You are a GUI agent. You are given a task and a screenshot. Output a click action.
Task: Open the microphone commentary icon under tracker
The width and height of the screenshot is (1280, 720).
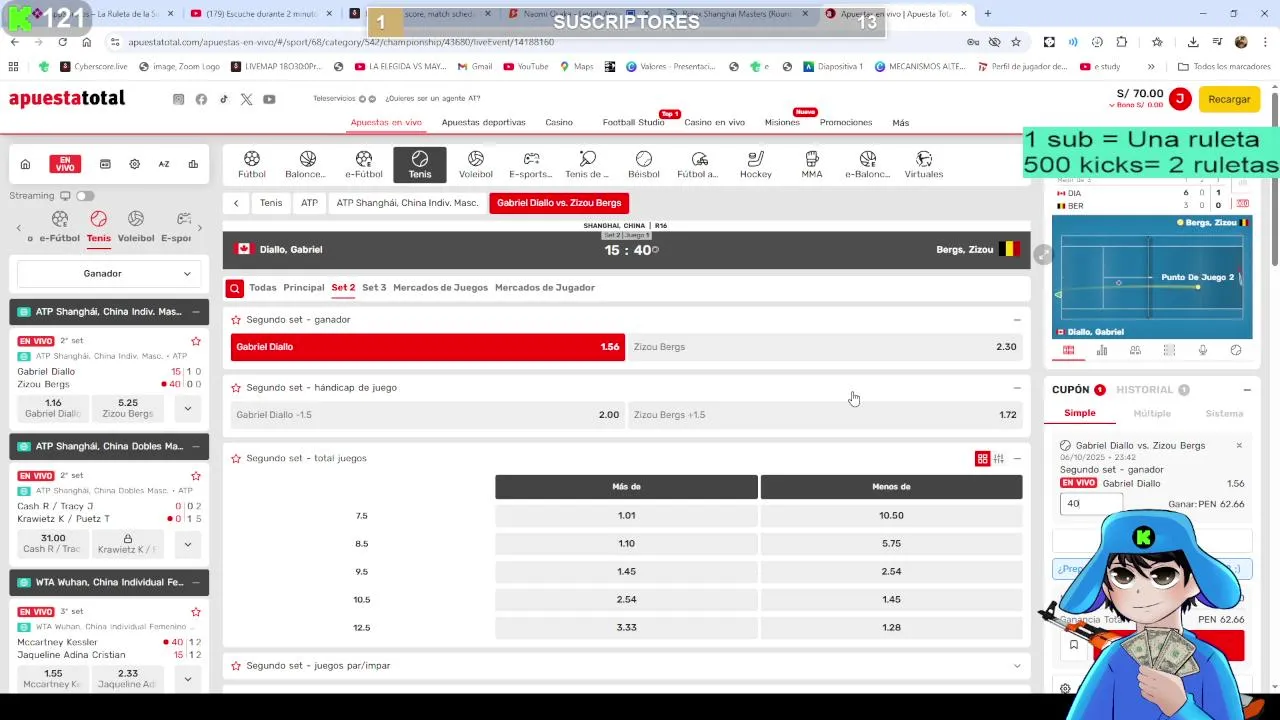point(1202,350)
